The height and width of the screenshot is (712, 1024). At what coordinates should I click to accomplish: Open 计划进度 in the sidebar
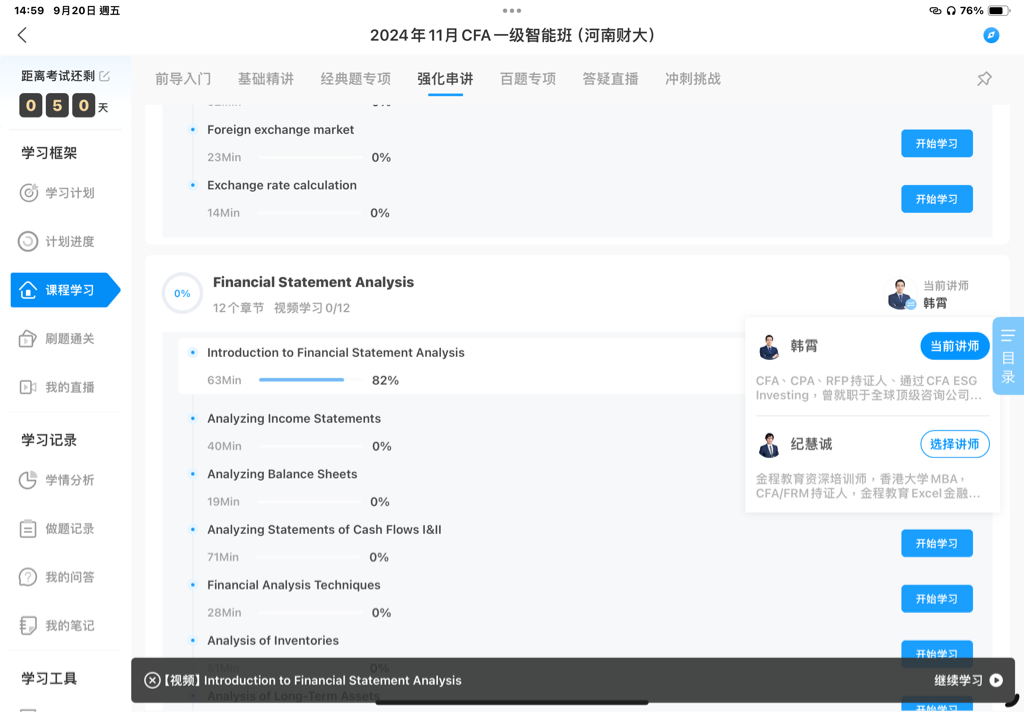(x=57, y=242)
